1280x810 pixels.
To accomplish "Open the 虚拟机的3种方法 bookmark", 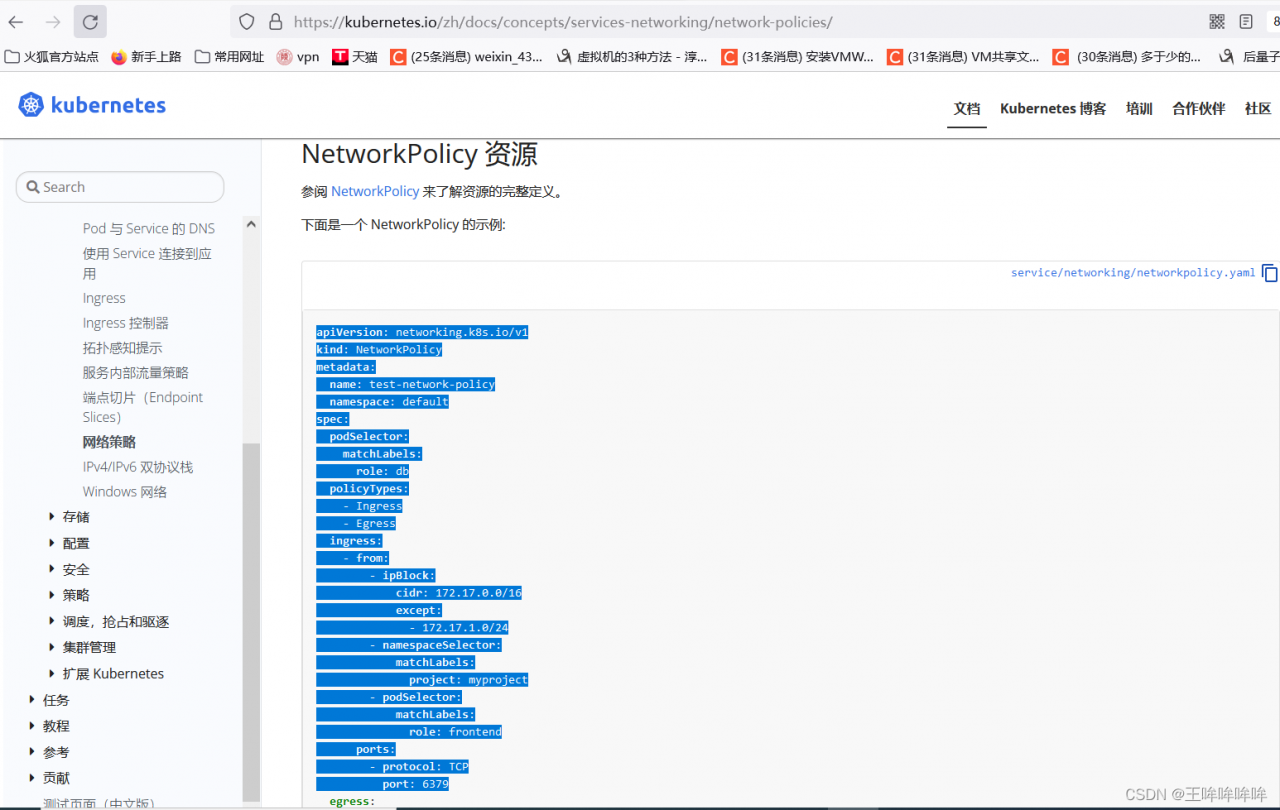I will coord(632,57).
